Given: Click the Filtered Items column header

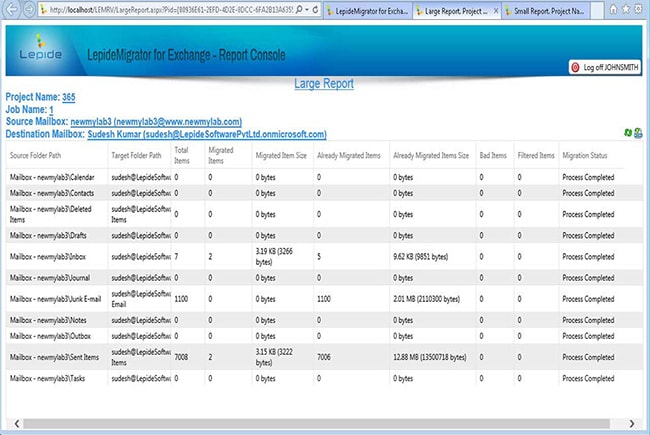Looking at the screenshot, I should [536, 156].
